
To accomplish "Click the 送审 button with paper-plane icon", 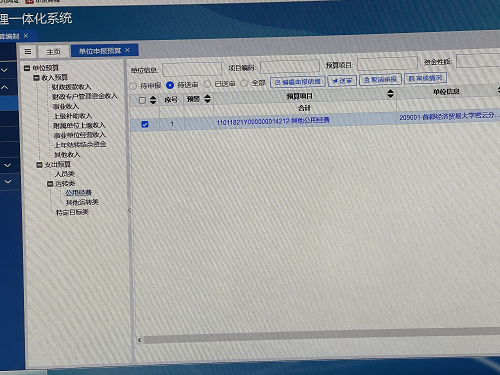I will 342,81.
